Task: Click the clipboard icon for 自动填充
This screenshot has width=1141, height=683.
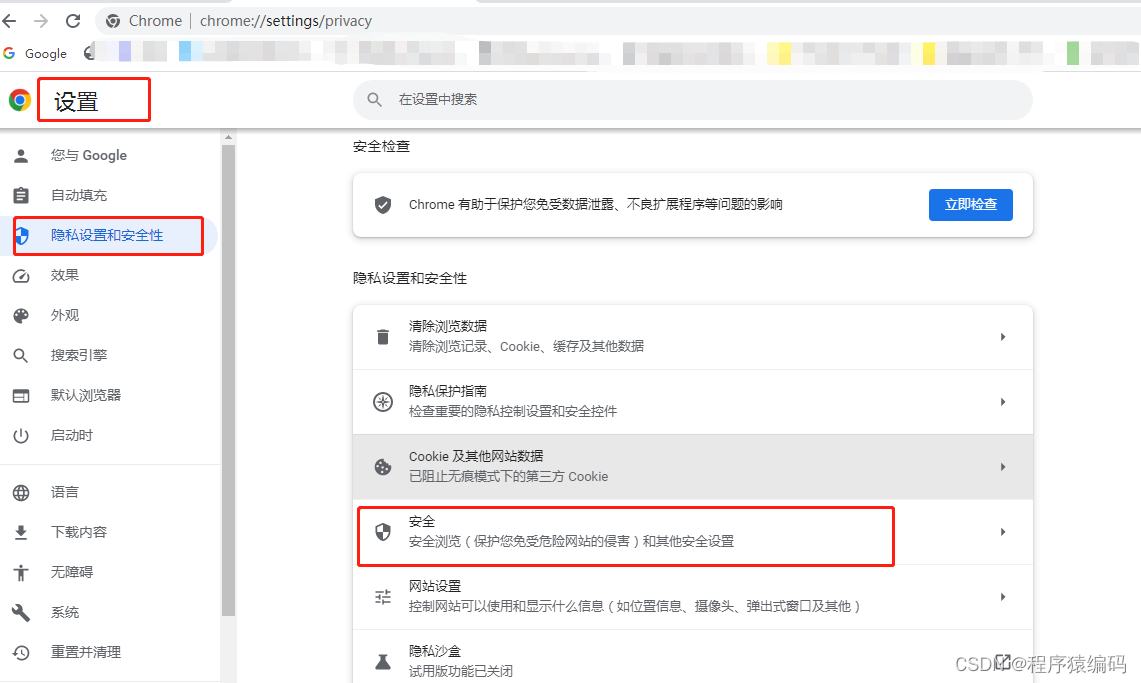Action: pyautogui.click(x=21, y=196)
